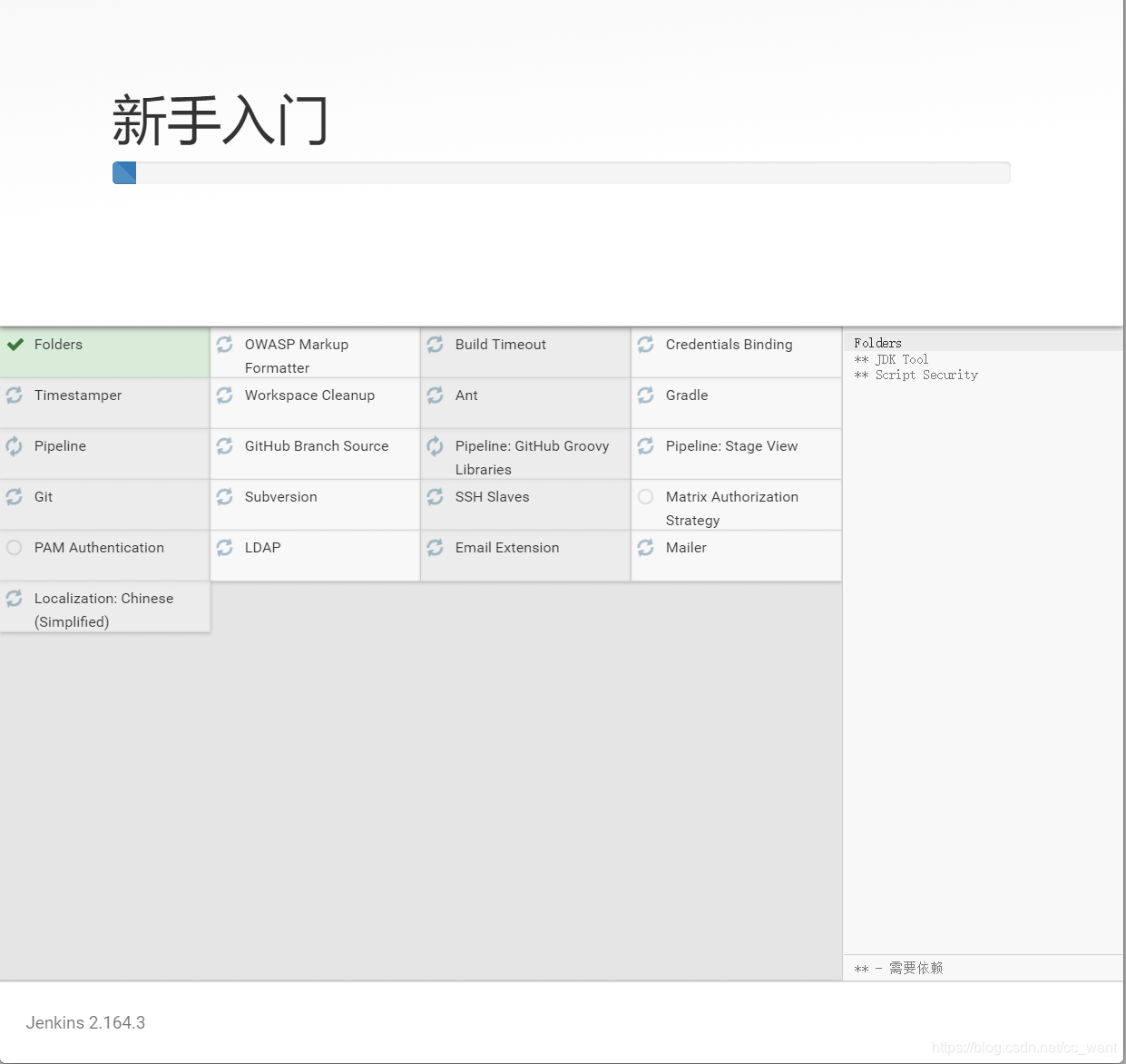Click the Gradle plugin name

pyautogui.click(x=687, y=395)
